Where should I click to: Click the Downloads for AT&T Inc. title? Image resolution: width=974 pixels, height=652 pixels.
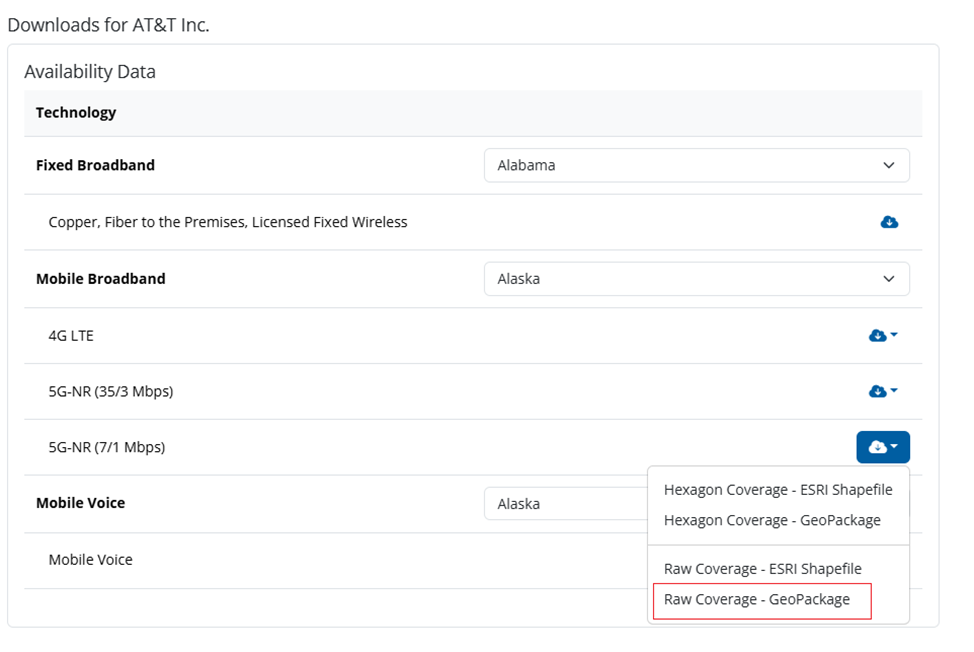[x=108, y=25]
